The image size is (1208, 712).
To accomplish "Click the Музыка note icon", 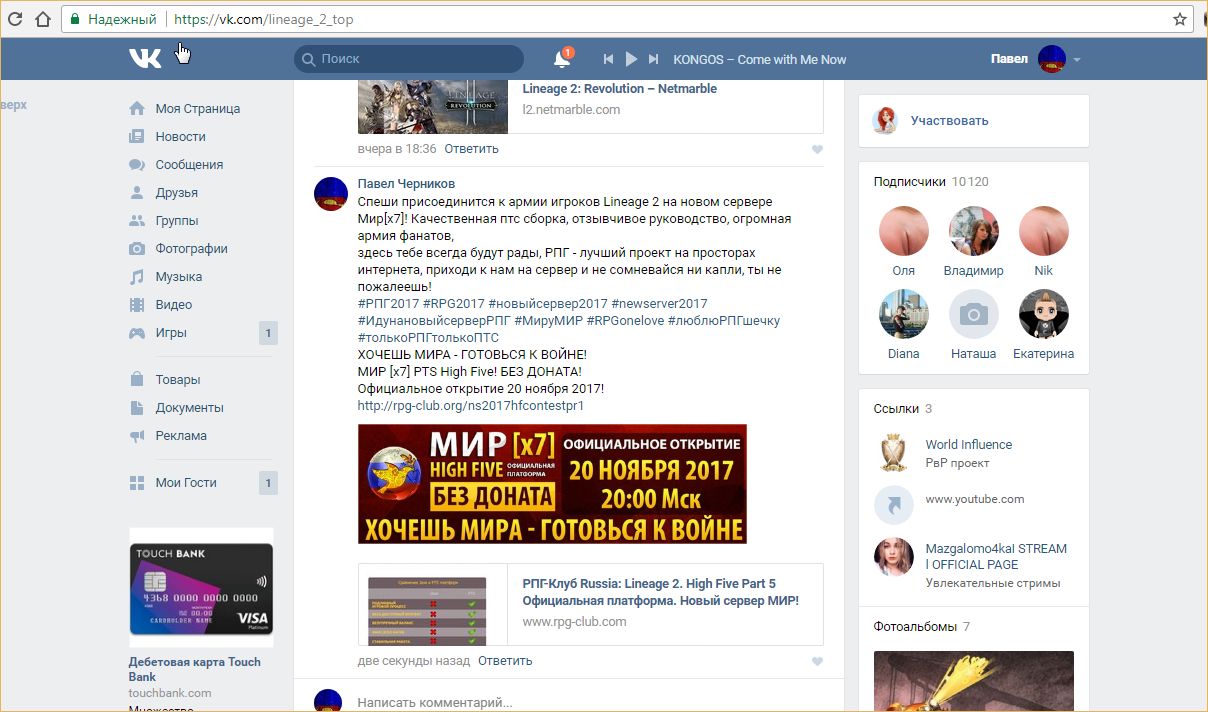I will pos(137,276).
